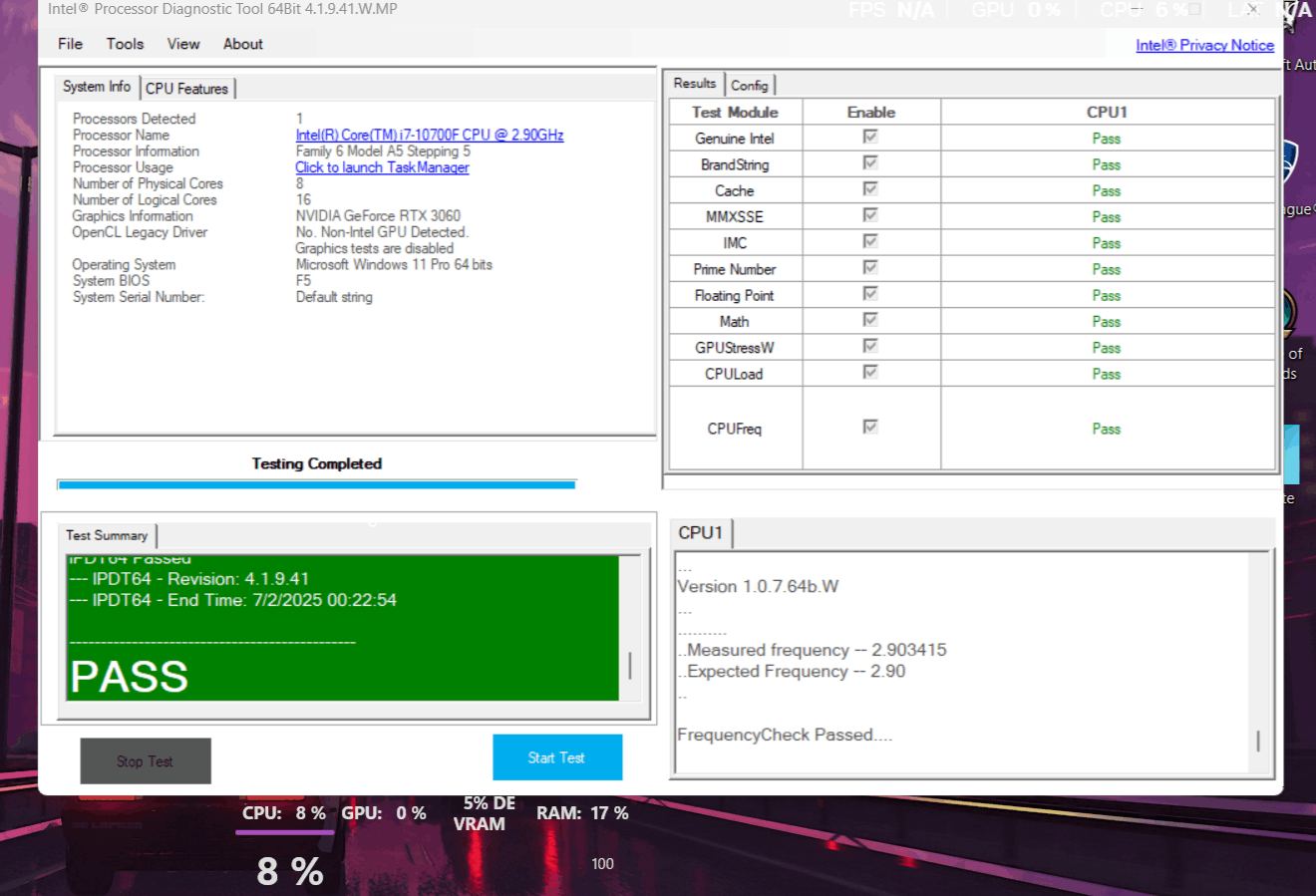1316x896 pixels.
Task: Click the Test Summary scrollbar thumb
Action: [630, 665]
